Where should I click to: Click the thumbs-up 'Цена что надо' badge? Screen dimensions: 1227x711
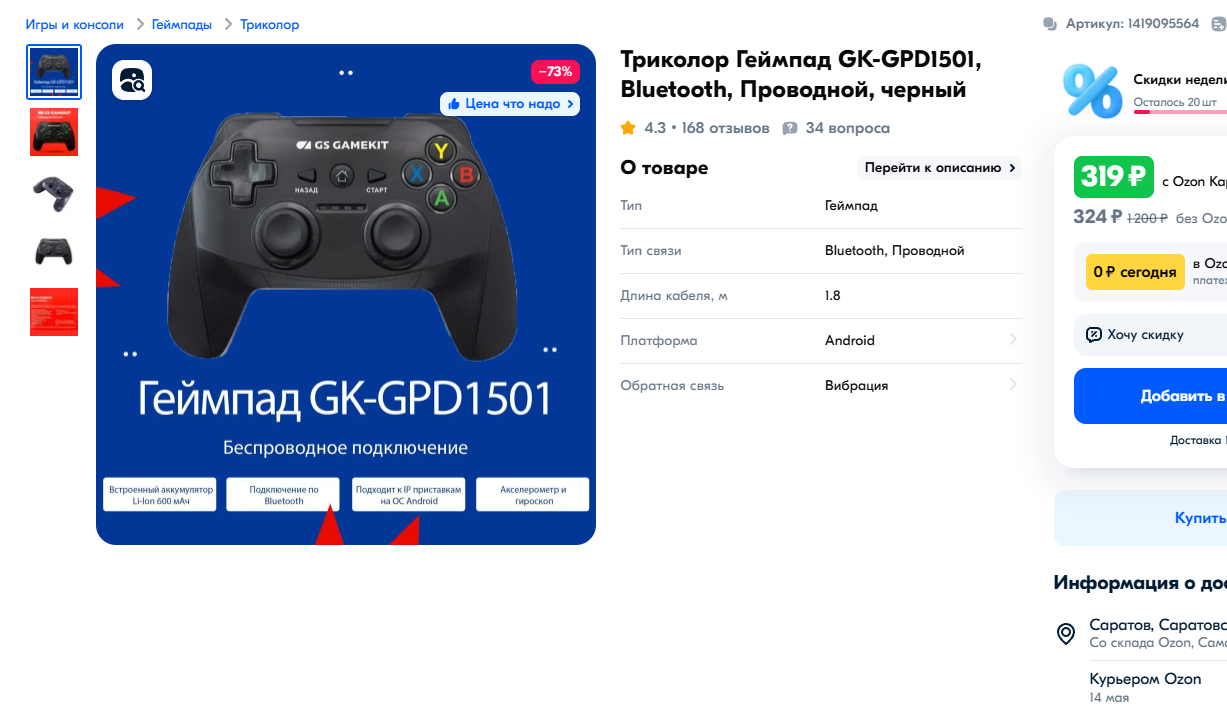click(x=510, y=104)
